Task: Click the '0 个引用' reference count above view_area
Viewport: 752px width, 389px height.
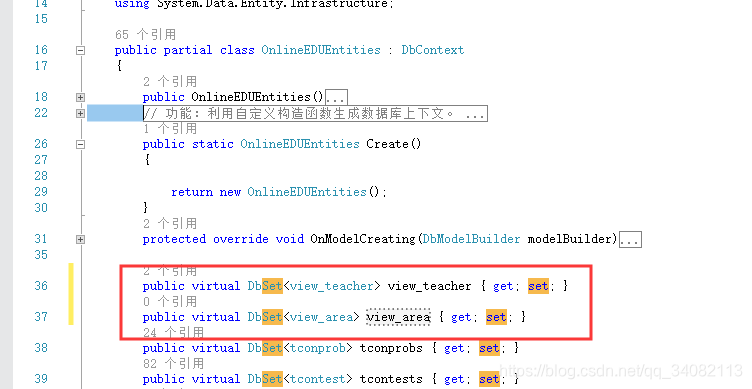Action: 170,302
